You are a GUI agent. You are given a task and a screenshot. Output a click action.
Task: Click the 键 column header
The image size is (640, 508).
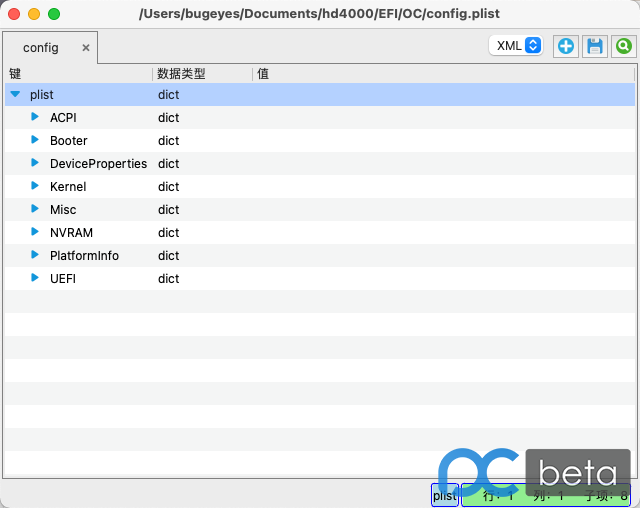(x=78, y=74)
